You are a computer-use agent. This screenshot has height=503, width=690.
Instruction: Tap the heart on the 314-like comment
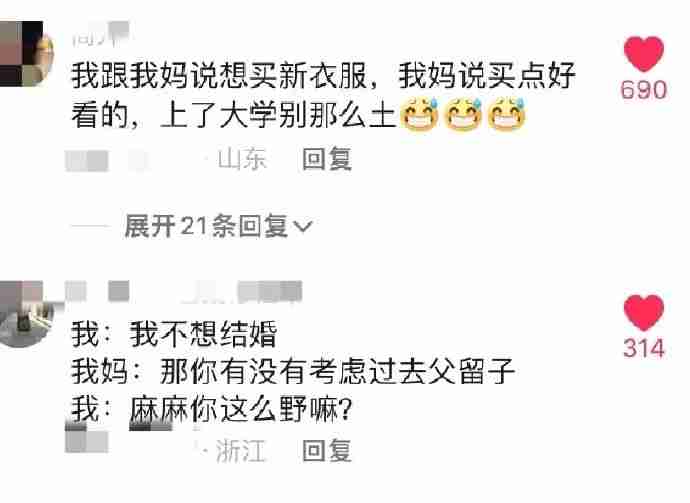coord(643,312)
